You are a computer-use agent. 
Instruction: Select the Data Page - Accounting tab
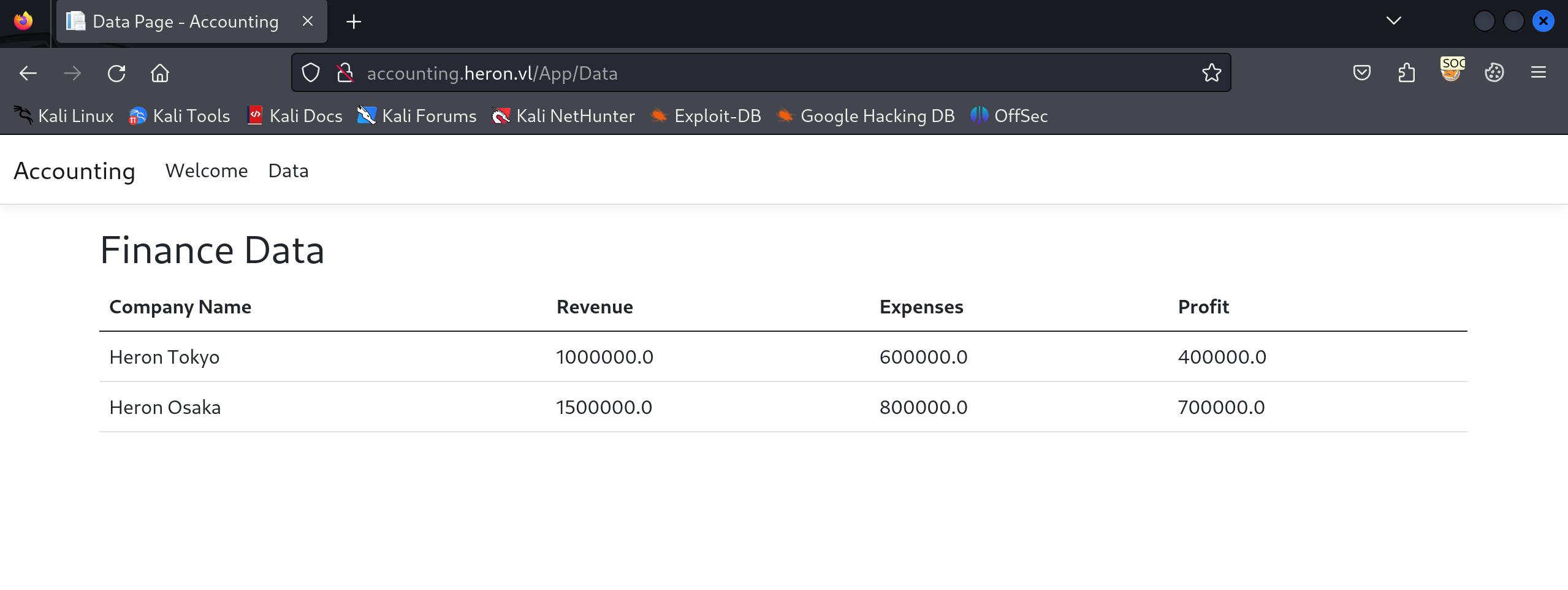point(184,22)
